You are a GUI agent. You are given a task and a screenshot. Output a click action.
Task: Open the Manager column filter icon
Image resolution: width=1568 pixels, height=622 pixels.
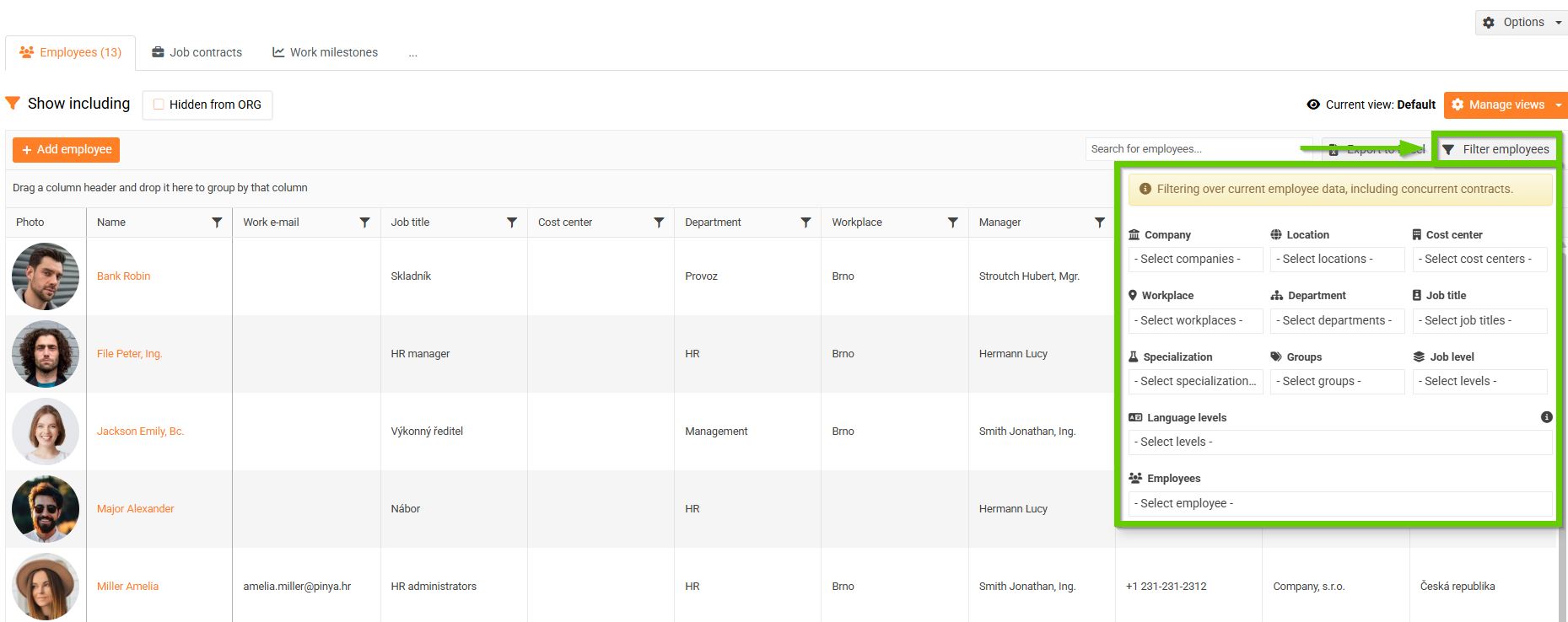point(1099,223)
